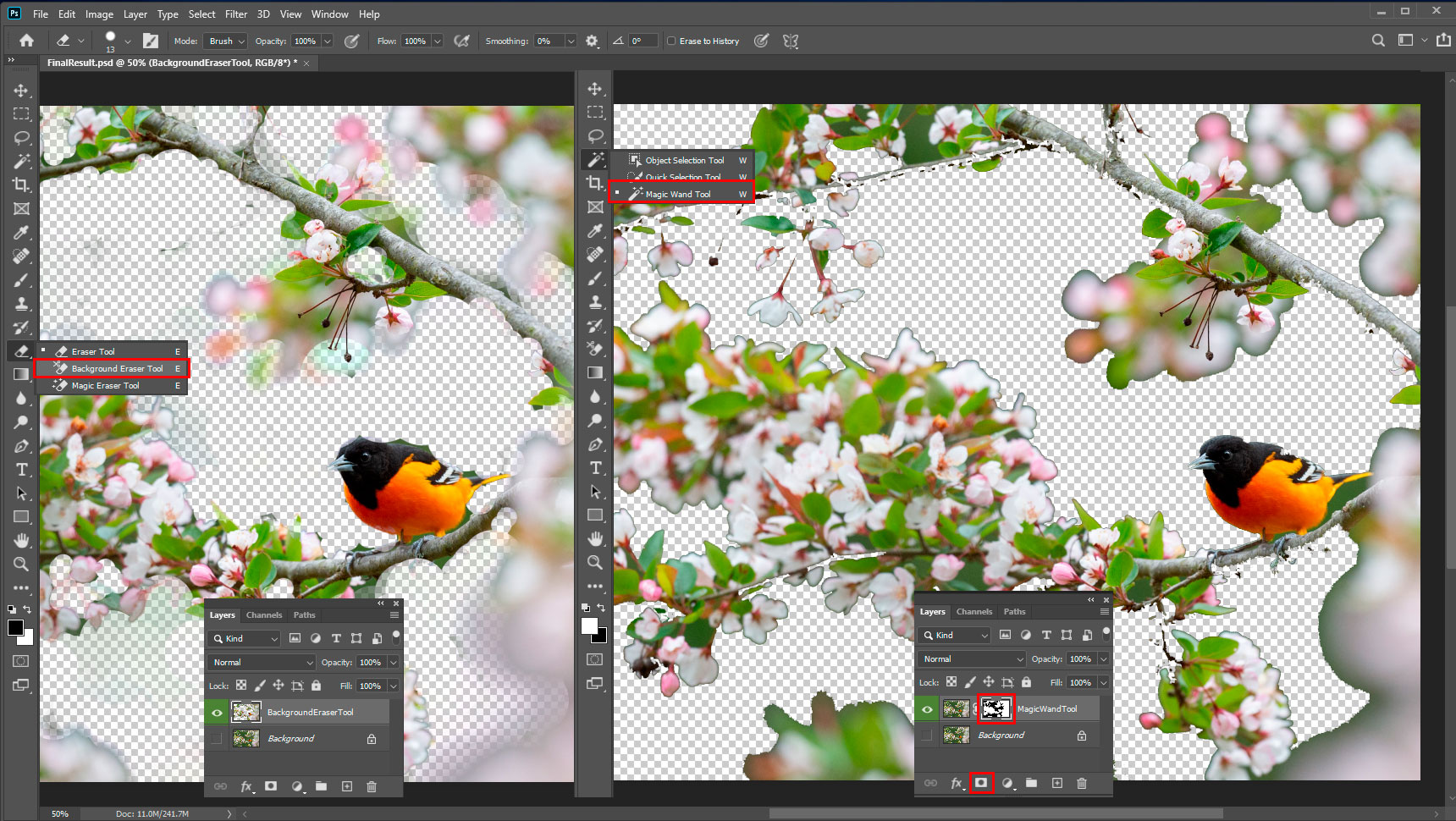
Task: Click the Home icon in options bar
Action: 27,41
